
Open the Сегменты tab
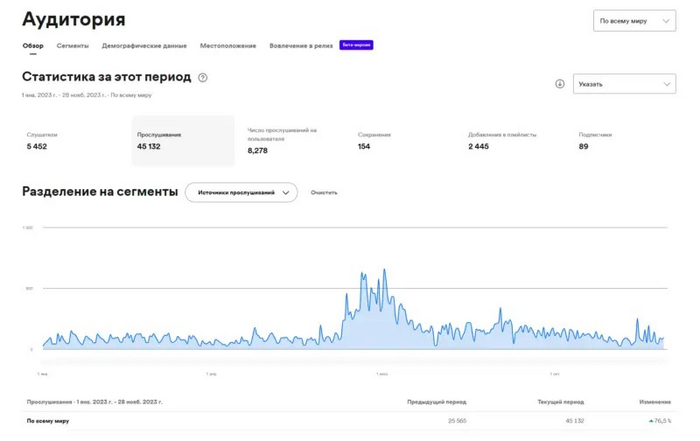pos(72,46)
